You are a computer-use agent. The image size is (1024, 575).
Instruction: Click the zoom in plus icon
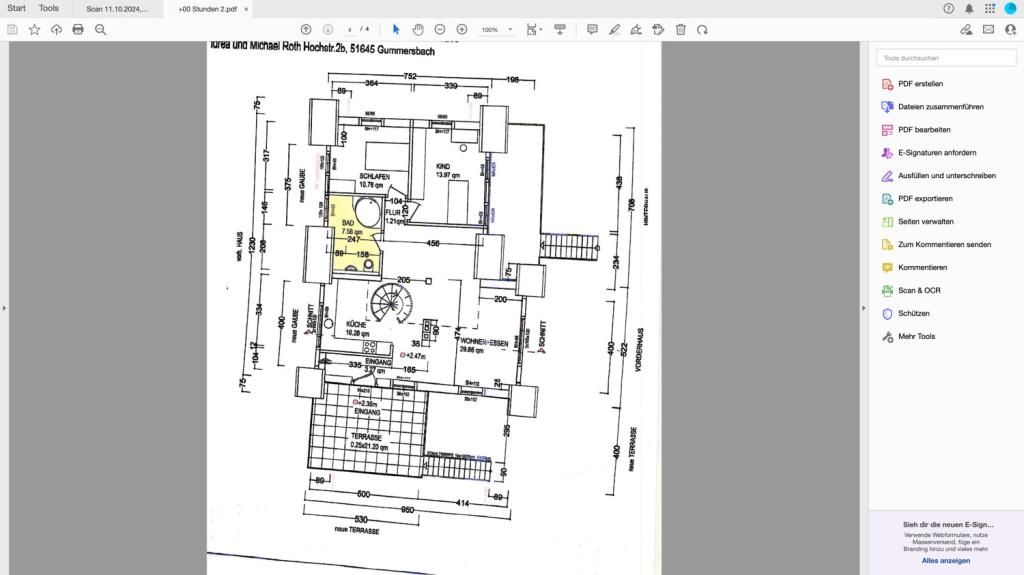click(461, 29)
